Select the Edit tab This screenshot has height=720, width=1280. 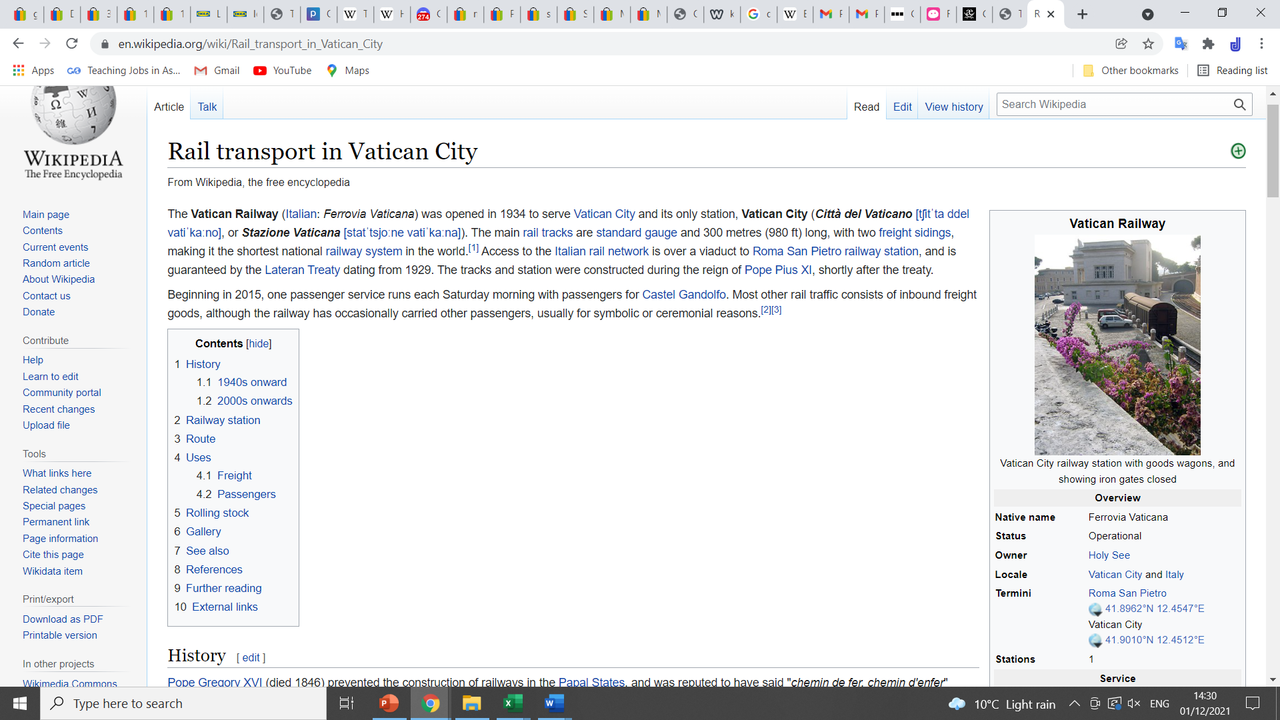pyautogui.click(x=903, y=107)
